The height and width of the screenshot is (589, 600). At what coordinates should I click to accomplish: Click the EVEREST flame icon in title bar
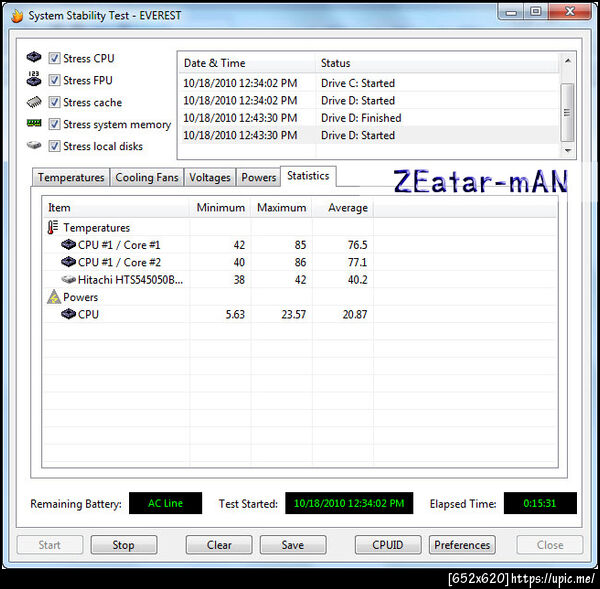click(17, 16)
